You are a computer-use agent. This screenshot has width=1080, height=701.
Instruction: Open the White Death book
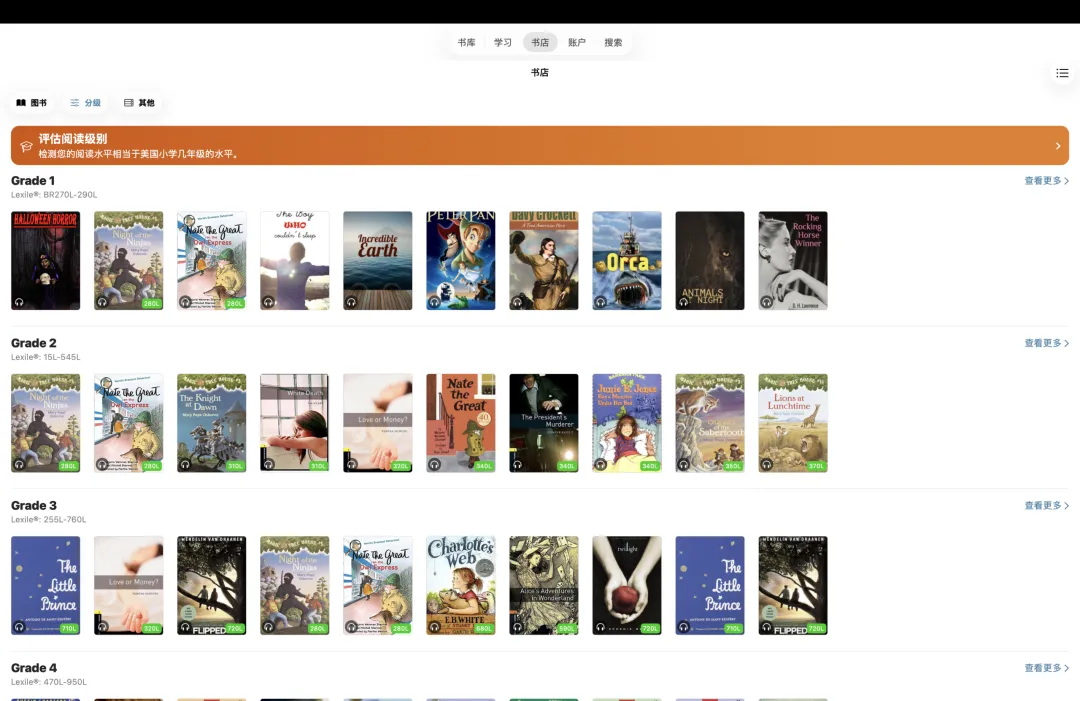295,423
